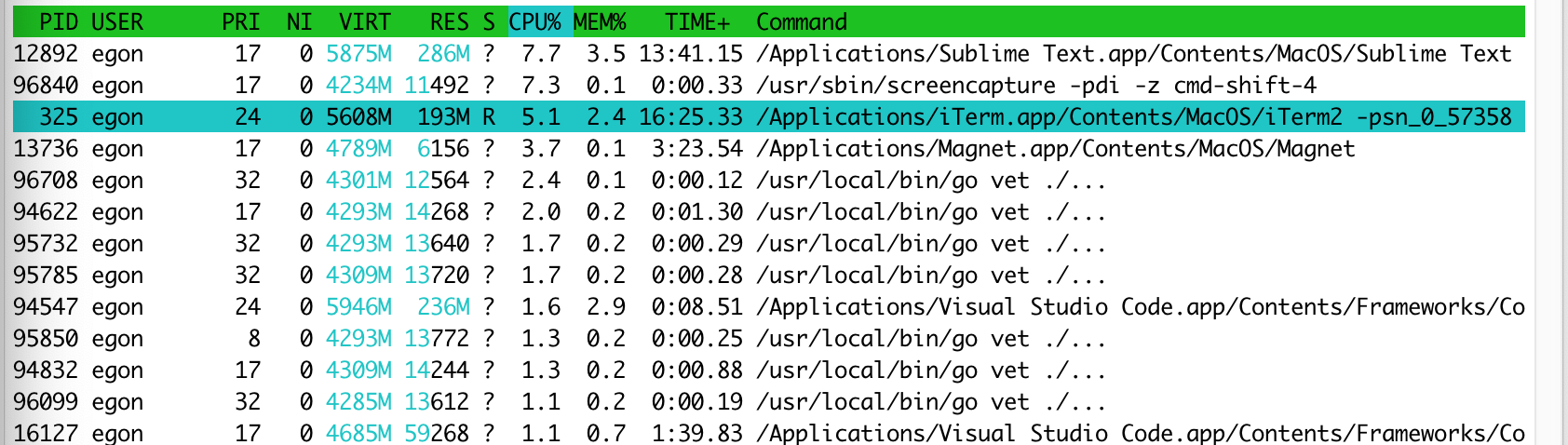The width and height of the screenshot is (1568, 445).
Task: Click the VIRT value 5608M
Action: click(x=358, y=117)
